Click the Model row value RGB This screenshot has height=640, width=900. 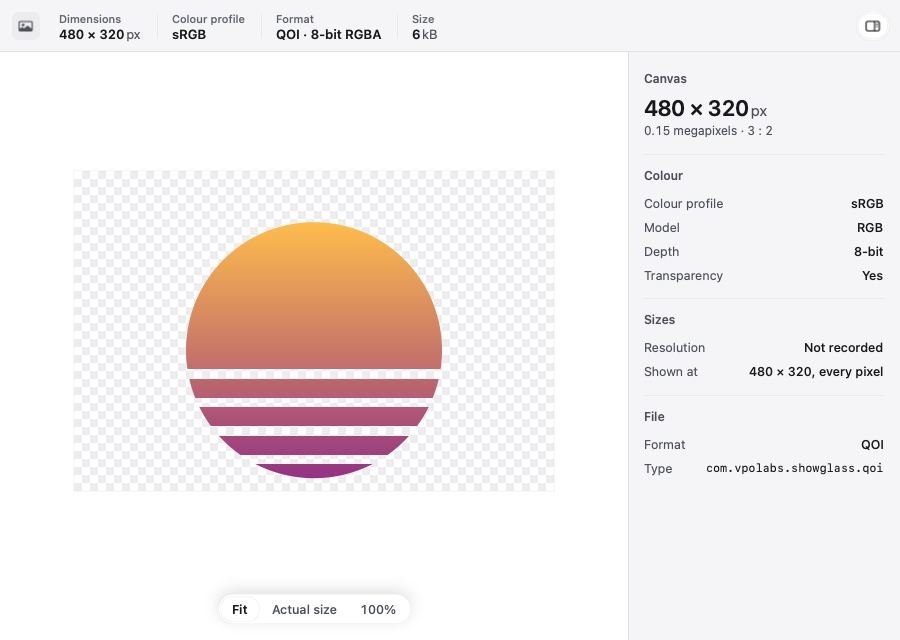[870, 228]
